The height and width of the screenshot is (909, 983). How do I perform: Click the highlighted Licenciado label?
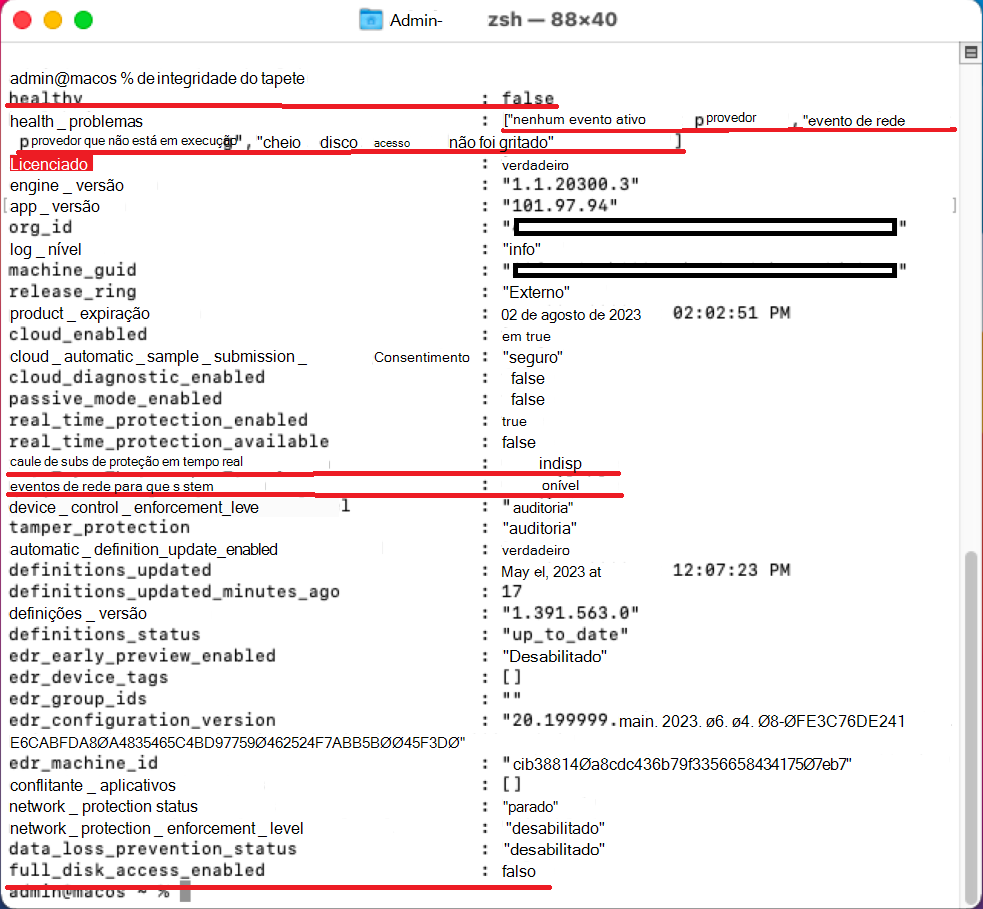point(51,164)
